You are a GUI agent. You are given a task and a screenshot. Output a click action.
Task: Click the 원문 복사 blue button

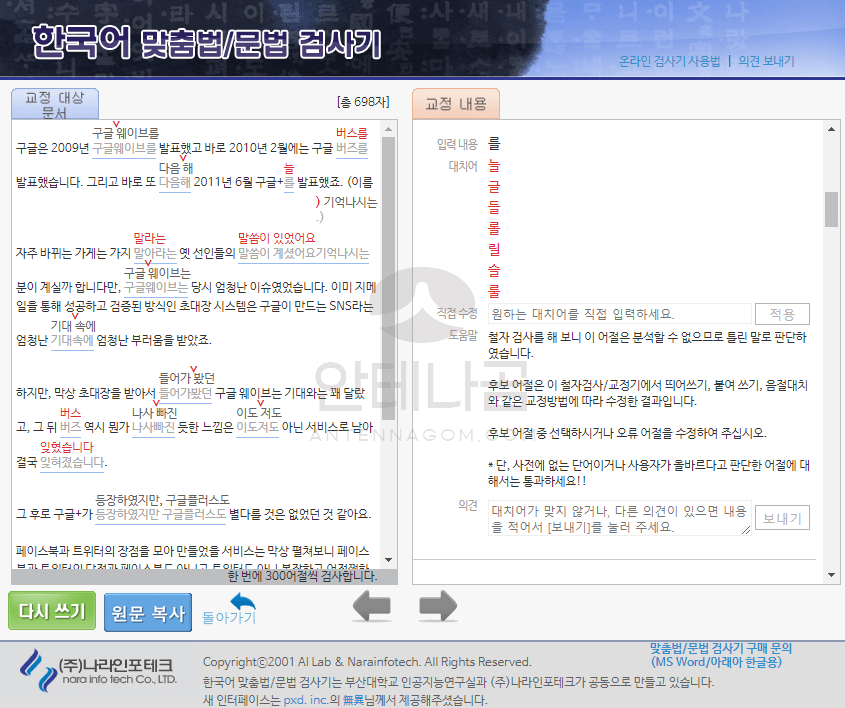[148, 612]
